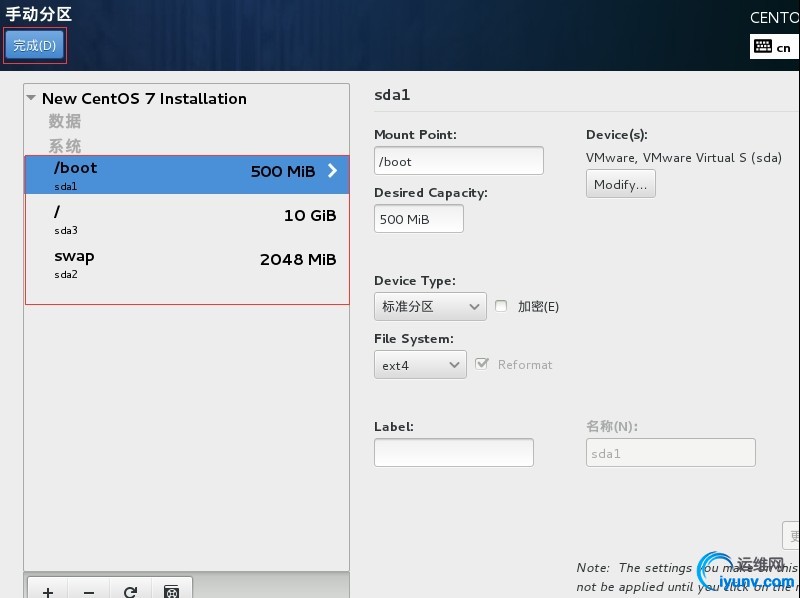Select the / sda3 partition row
Screen dimensions: 800x598
(187, 219)
